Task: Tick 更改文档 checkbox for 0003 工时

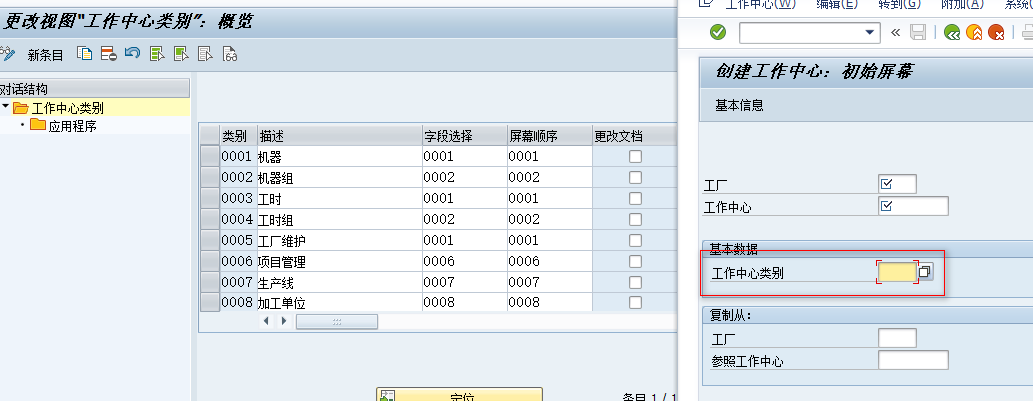Action: tap(635, 198)
